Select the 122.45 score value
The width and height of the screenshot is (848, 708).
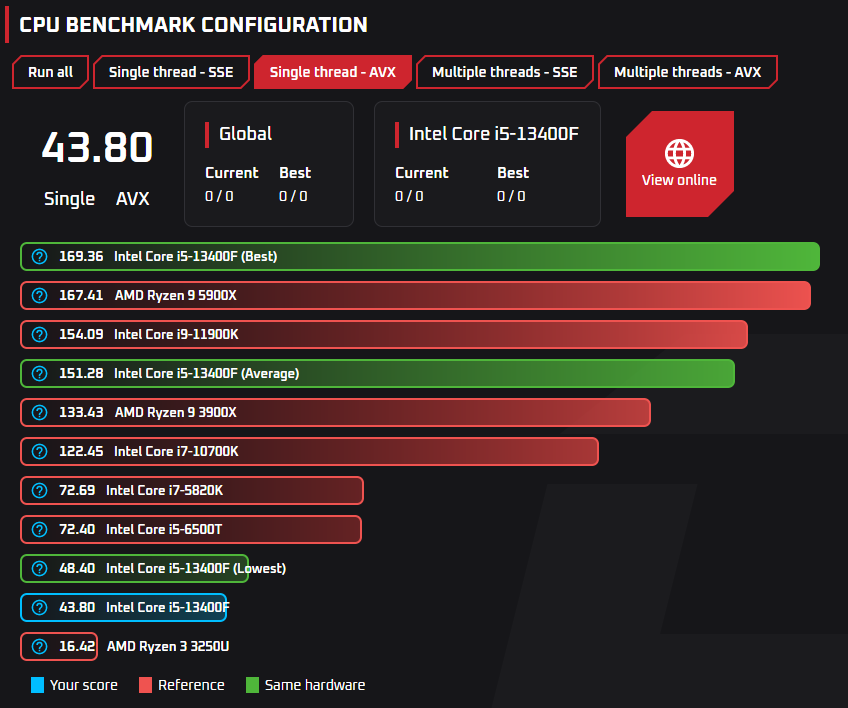point(81,451)
